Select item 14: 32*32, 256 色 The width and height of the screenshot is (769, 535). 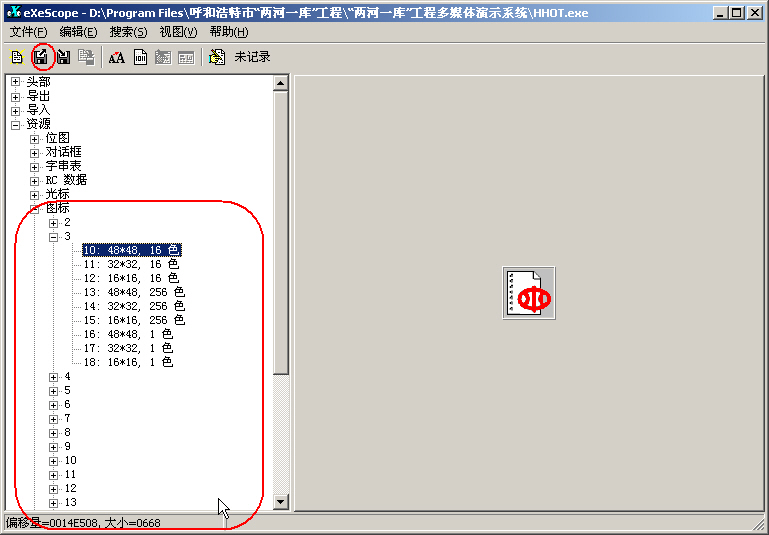(134, 306)
